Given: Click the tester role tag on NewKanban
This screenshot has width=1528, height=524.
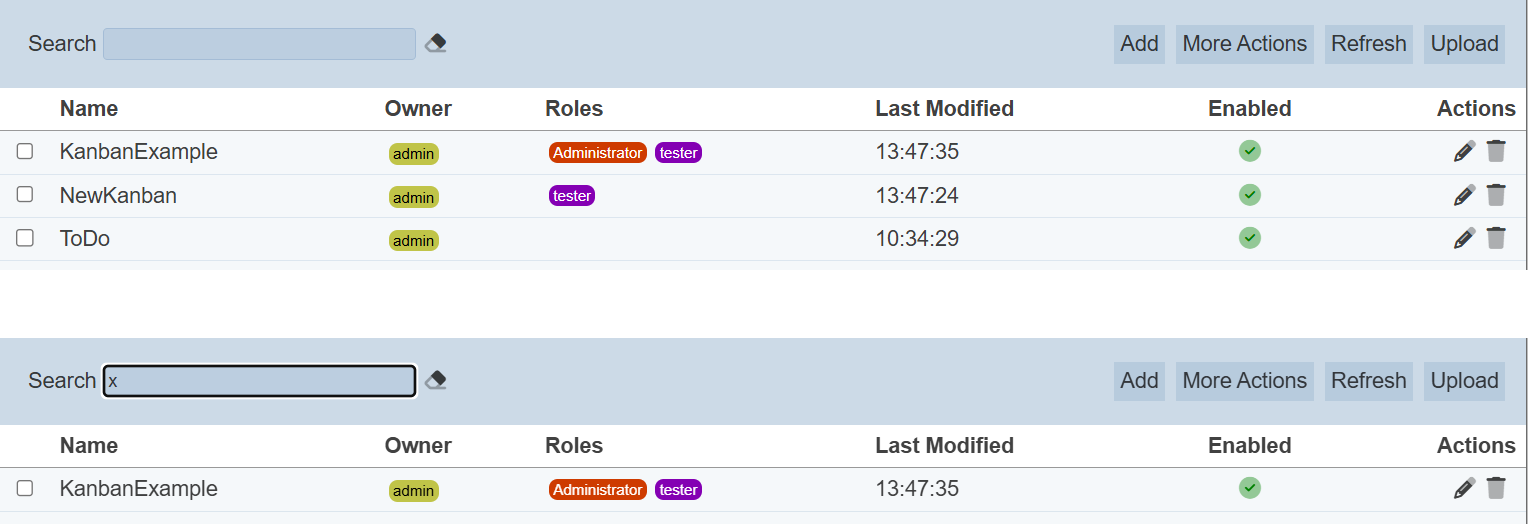Looking at the screenshot, I should 572,196.
